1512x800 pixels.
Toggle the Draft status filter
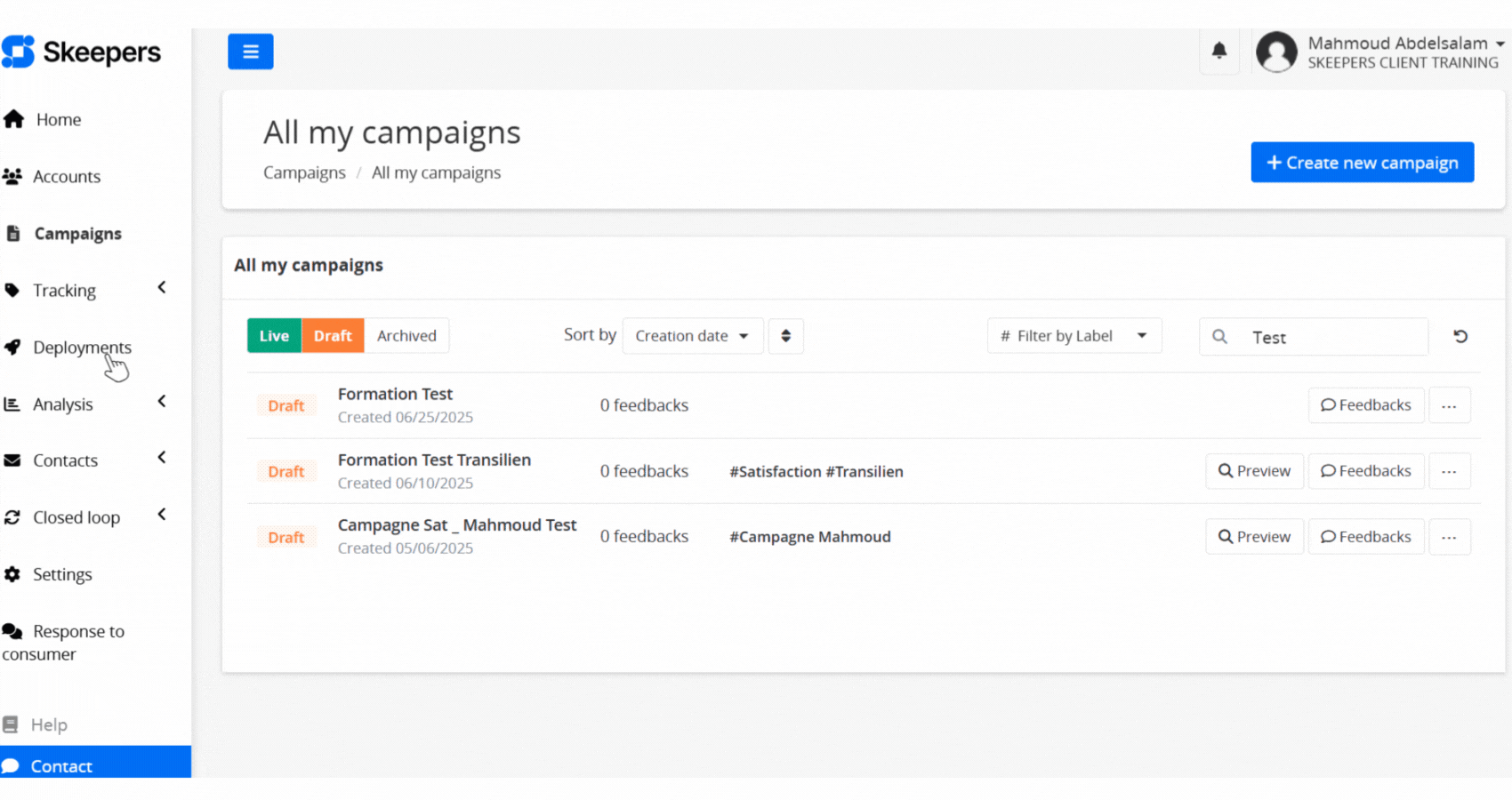[x=333, y=336]
